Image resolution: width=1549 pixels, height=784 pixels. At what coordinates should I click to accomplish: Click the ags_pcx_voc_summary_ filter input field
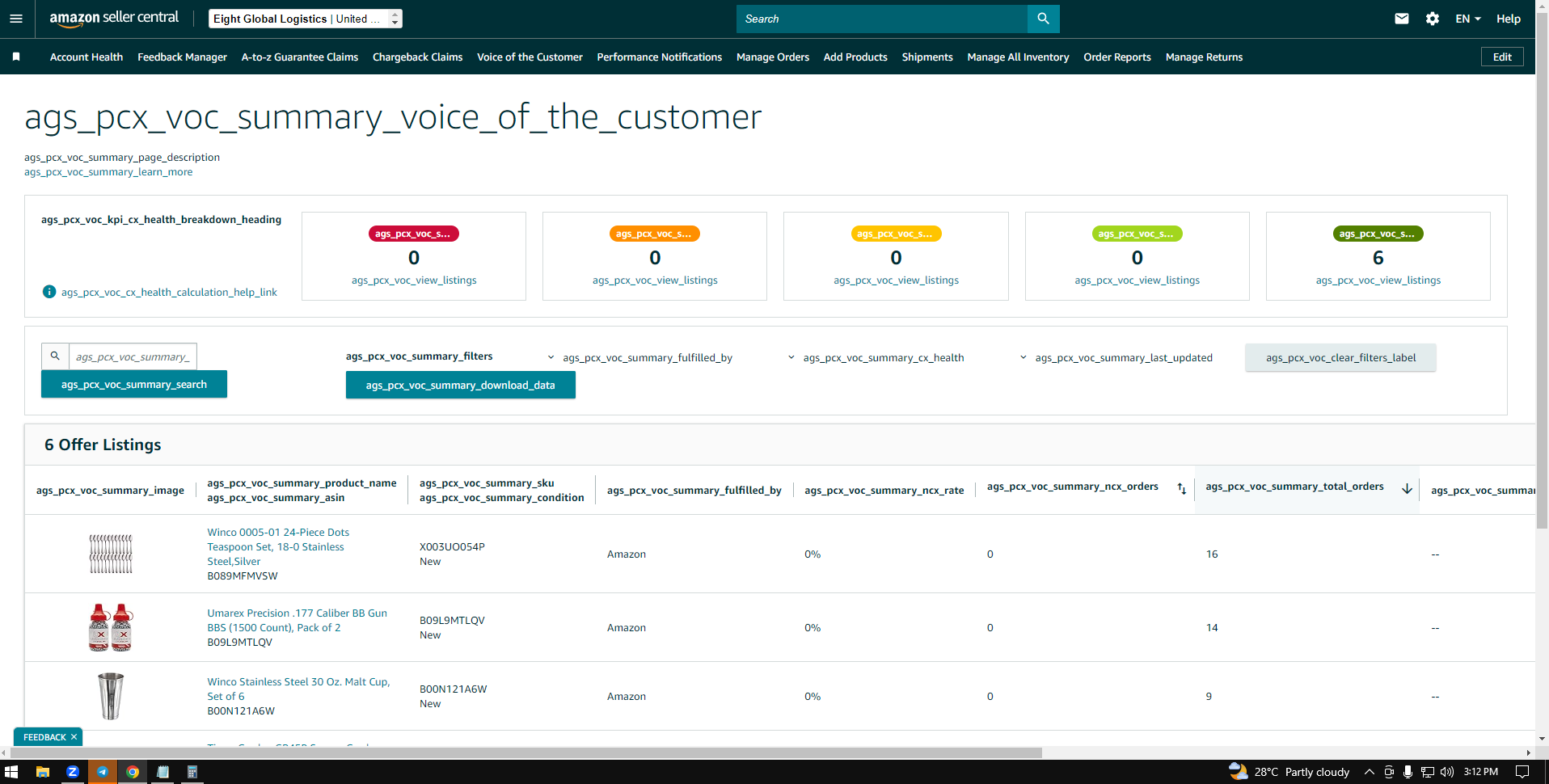click(133, 356)
